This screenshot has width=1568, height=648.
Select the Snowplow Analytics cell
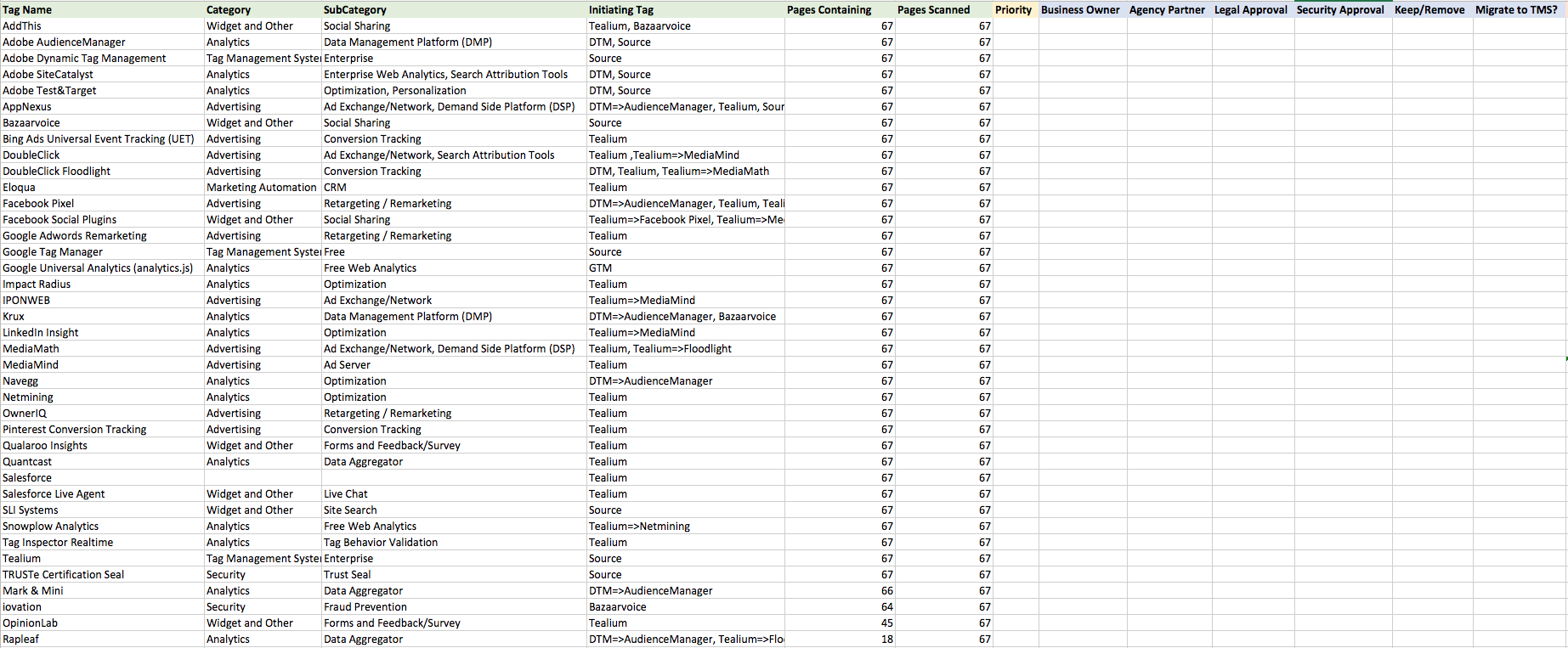[102, 526]
